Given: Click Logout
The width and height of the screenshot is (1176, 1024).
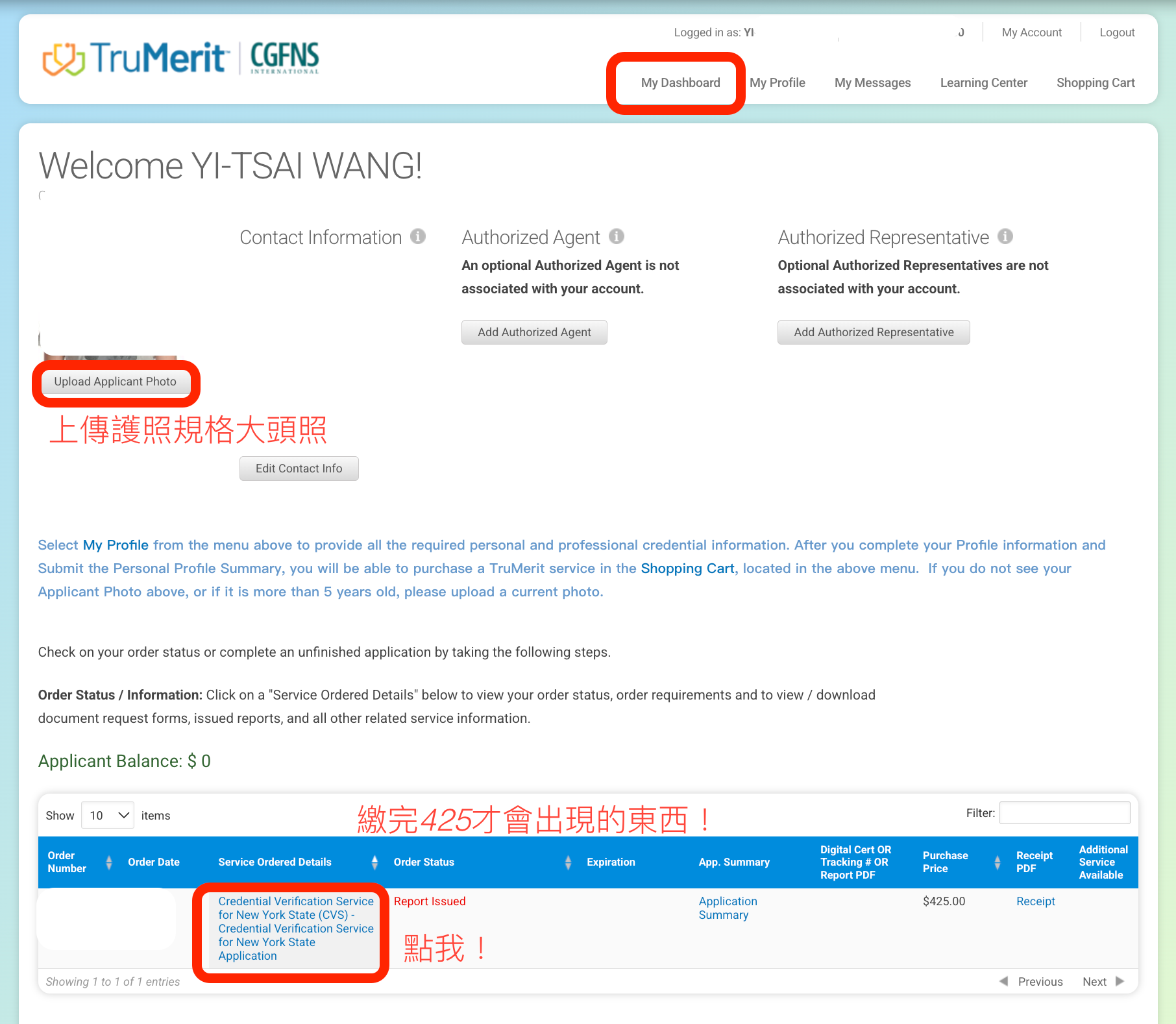Looking at the screenshot, I should (1117, 32).
